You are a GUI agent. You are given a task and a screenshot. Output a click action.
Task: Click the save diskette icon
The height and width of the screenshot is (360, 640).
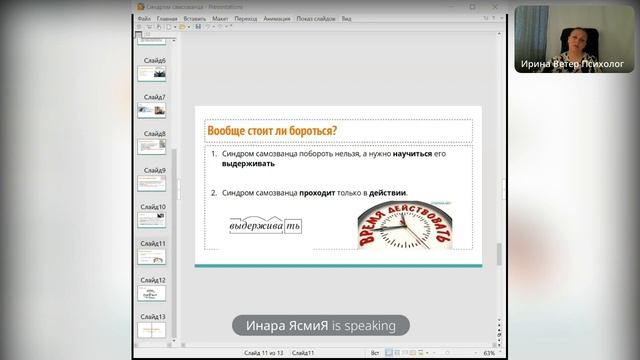pos(198,27)
